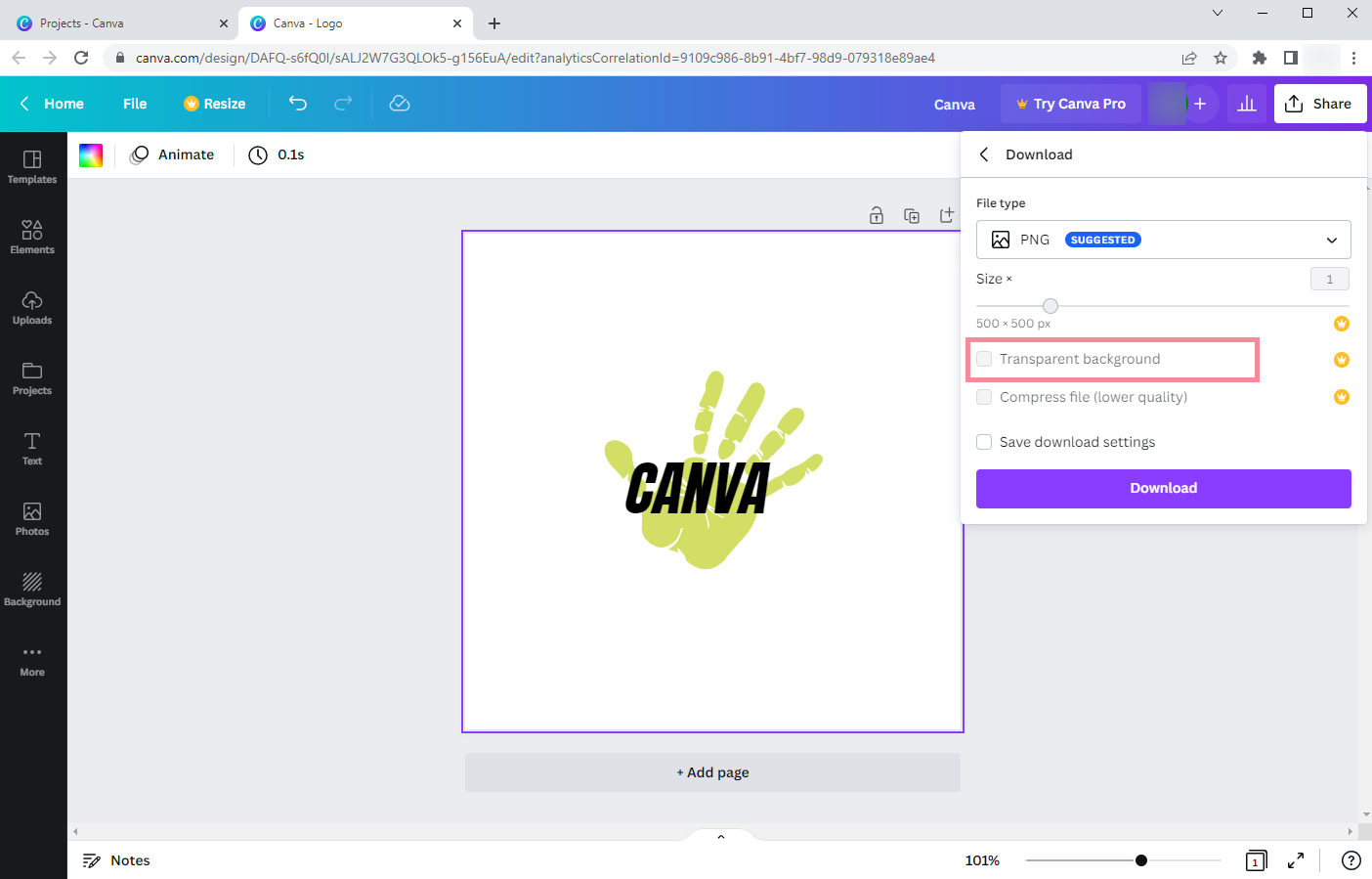Screen dimensions: 1372x879
Task: Click the browser address bar URL
Action: [536, 58]
